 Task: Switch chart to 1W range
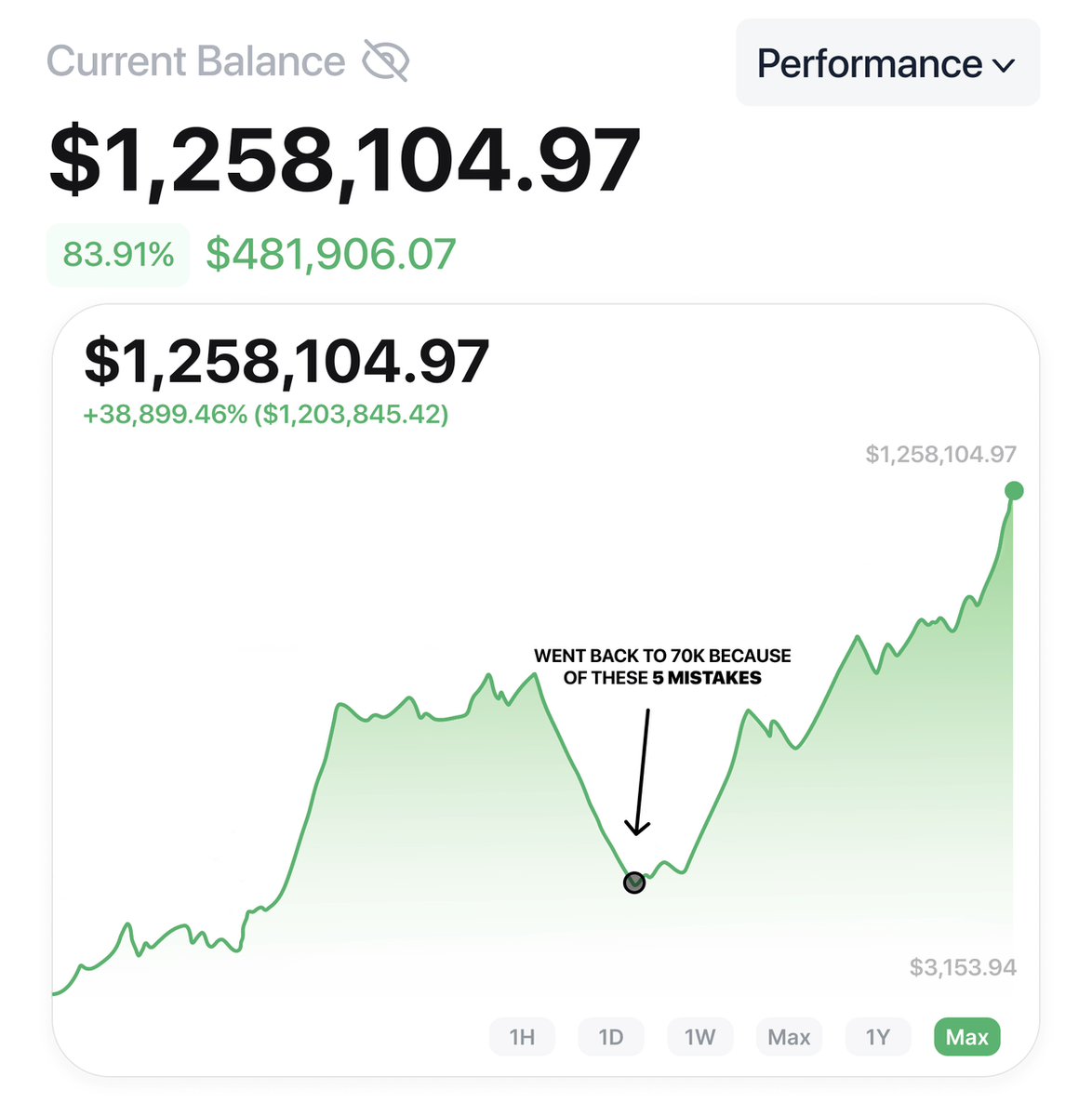tap(699, 1037)
